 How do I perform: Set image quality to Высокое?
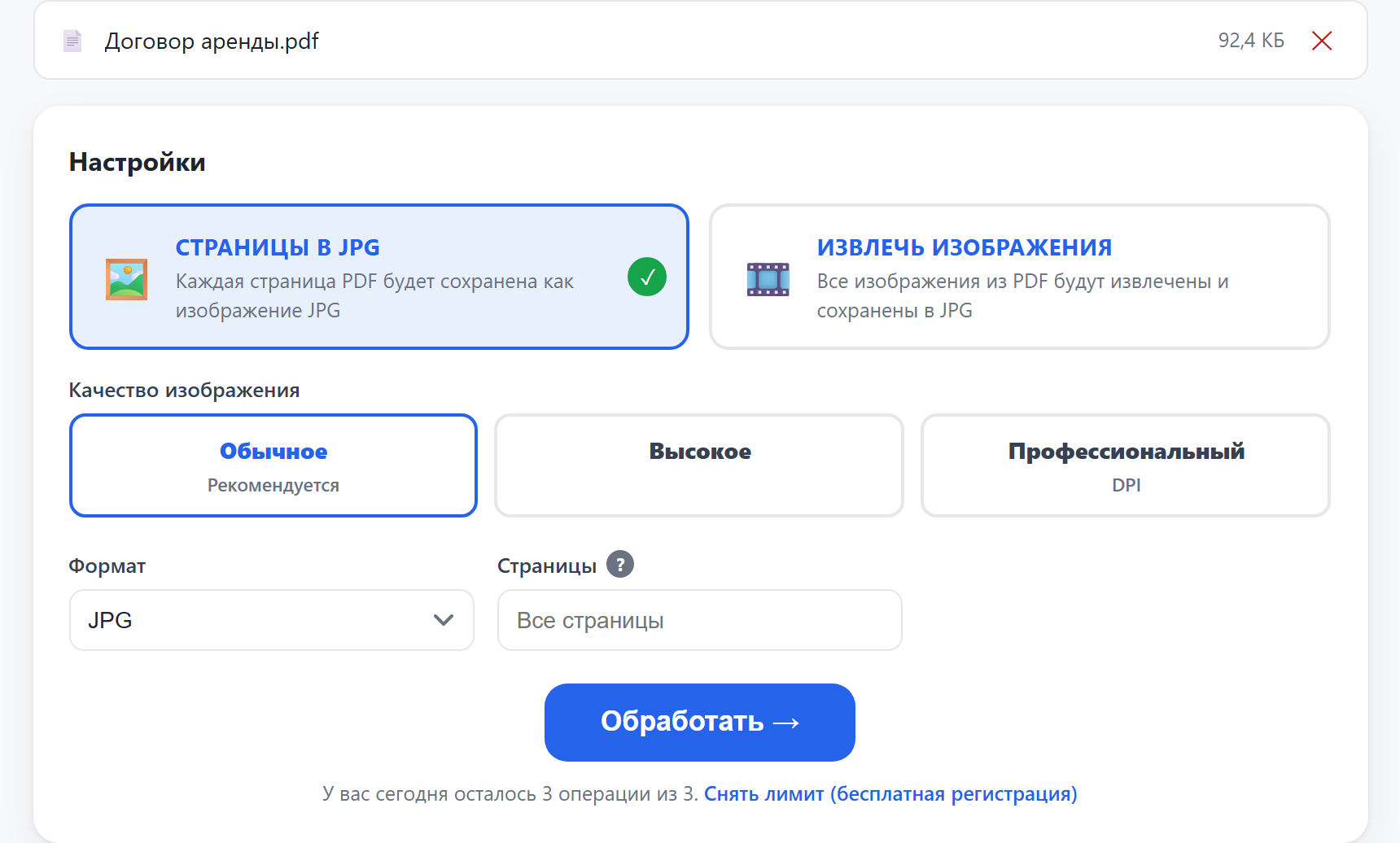click(x=699, y=465)
